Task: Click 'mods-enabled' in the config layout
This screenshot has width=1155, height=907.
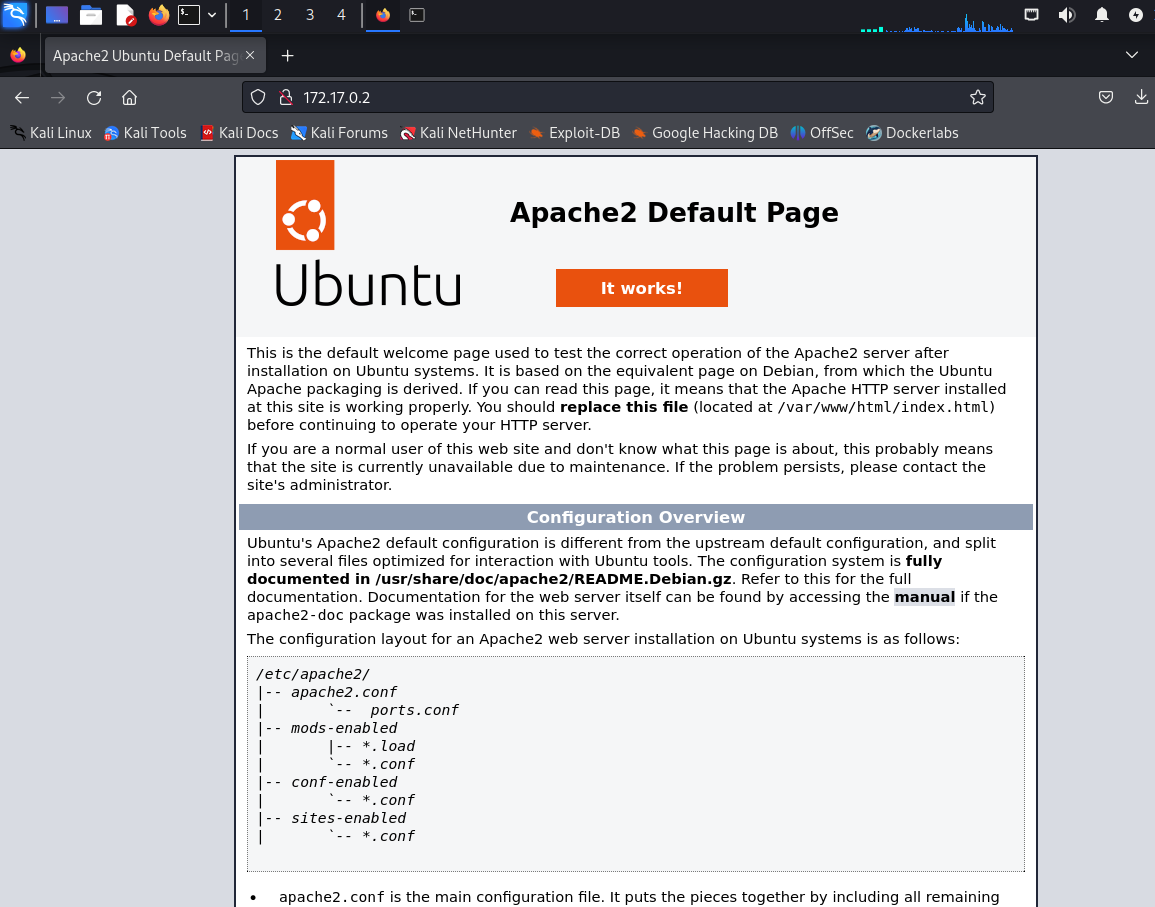Action: point(344,728)
